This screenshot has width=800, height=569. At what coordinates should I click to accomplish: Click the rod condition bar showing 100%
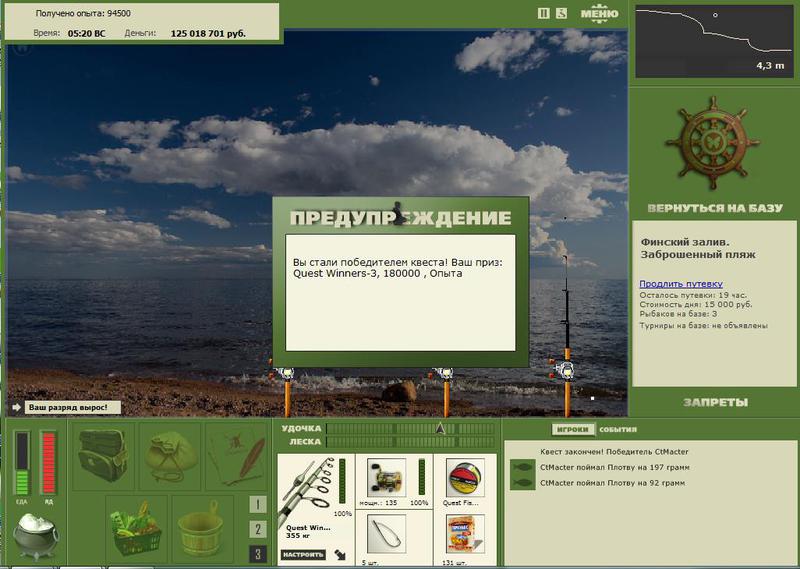click(342, 481)
